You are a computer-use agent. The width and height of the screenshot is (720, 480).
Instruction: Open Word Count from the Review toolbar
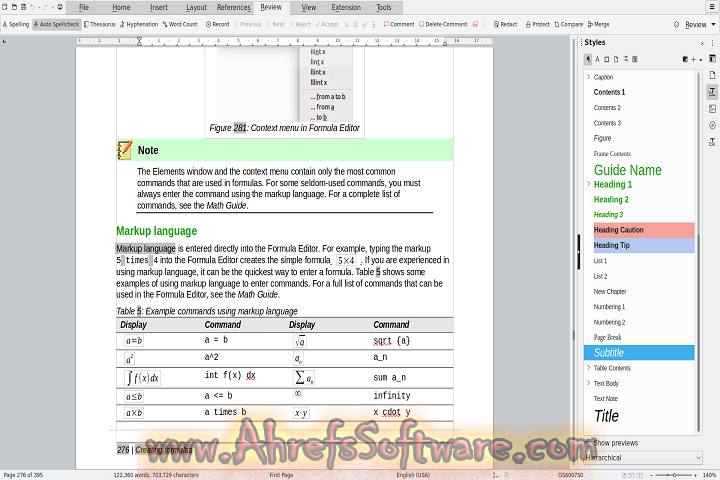[182, 23]
